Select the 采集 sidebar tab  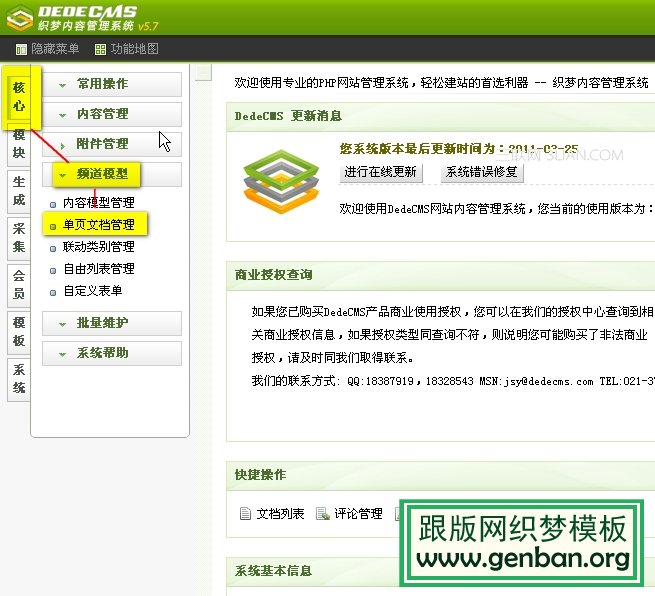tap(19, 238)
